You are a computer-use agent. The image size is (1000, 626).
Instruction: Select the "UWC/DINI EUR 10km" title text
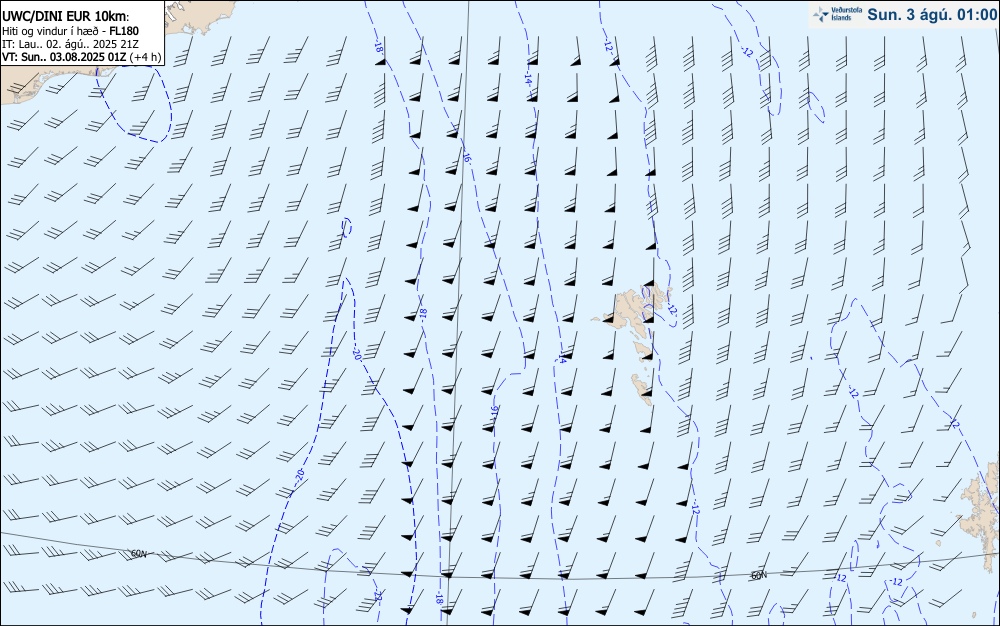(x=64, y=17)
